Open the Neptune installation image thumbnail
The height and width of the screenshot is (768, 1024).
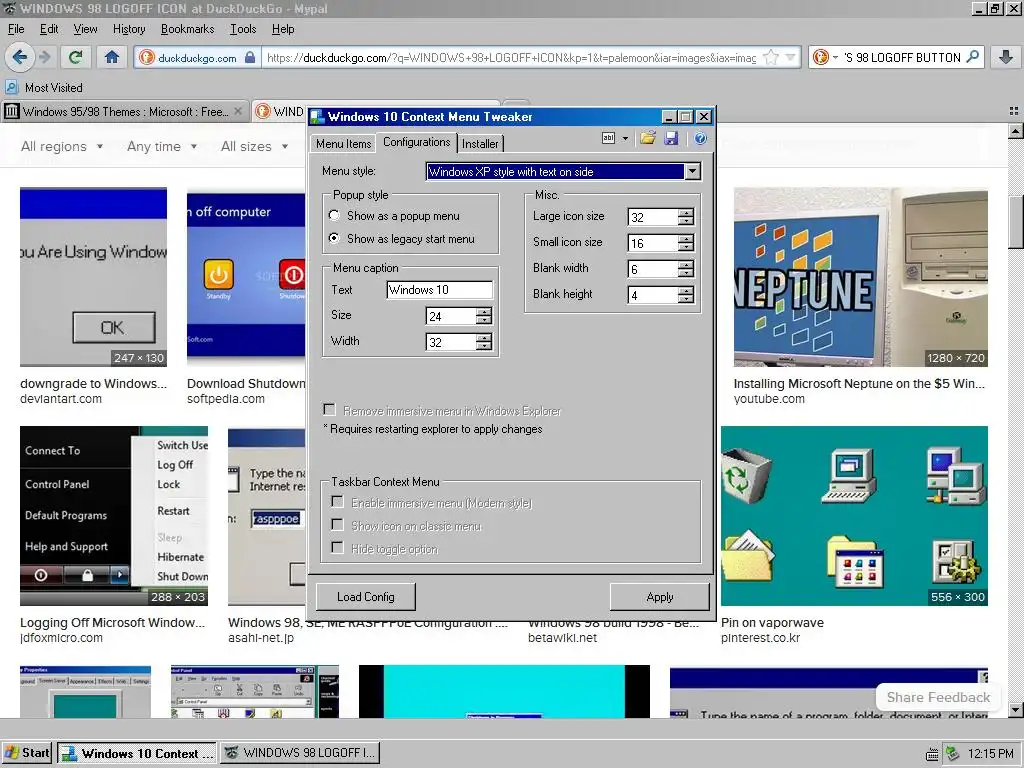click(x=860, y=277)
